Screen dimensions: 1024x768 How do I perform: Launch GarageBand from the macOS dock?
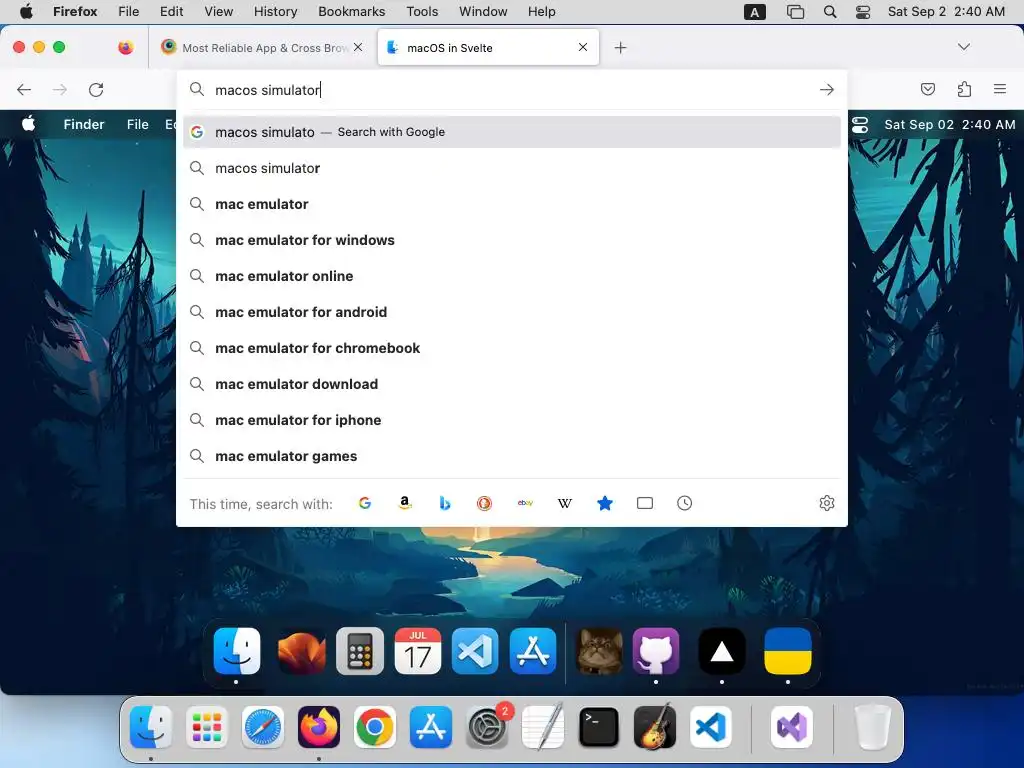[x=654, y=726]
